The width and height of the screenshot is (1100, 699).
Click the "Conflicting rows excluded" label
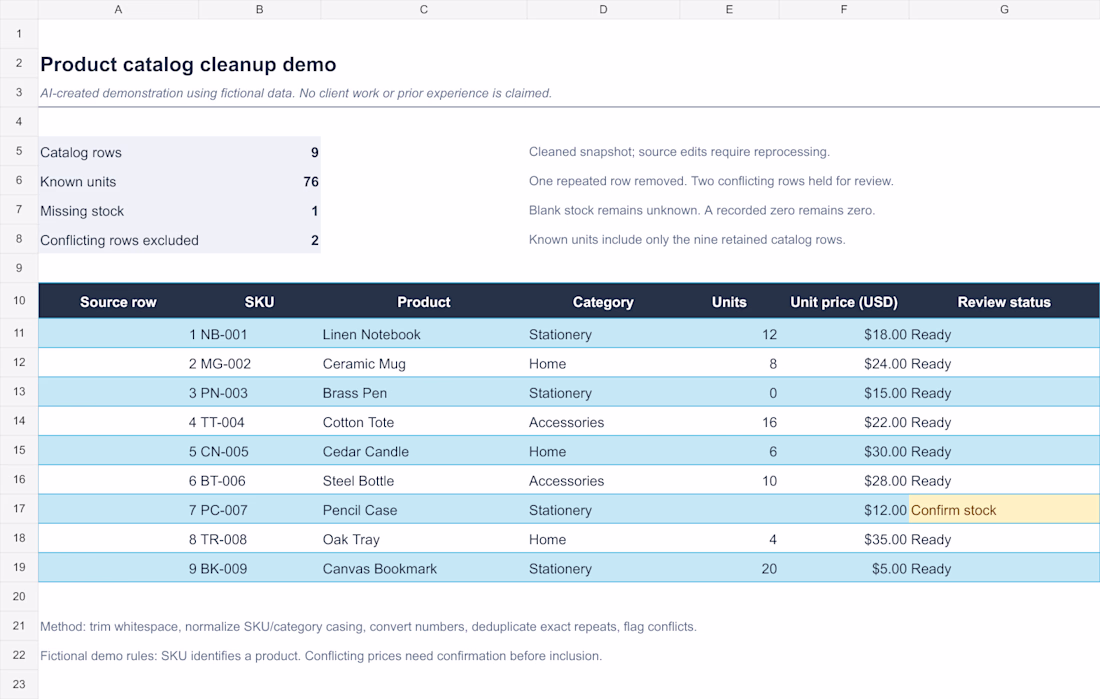[x=119, y=241]
